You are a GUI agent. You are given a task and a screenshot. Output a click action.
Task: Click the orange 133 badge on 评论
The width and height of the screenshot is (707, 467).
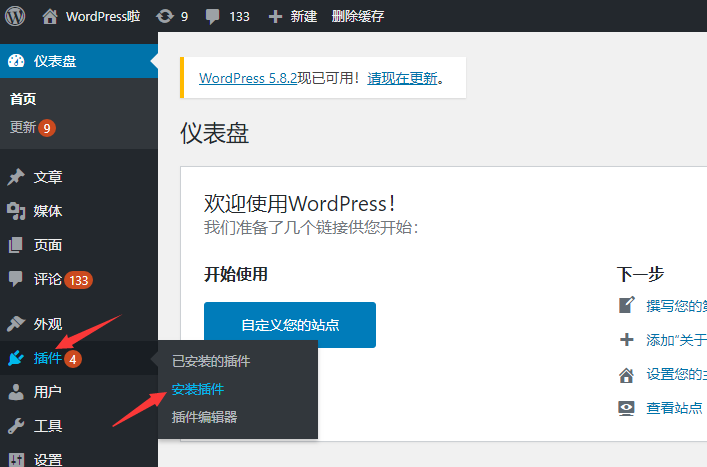coord(78,280)
